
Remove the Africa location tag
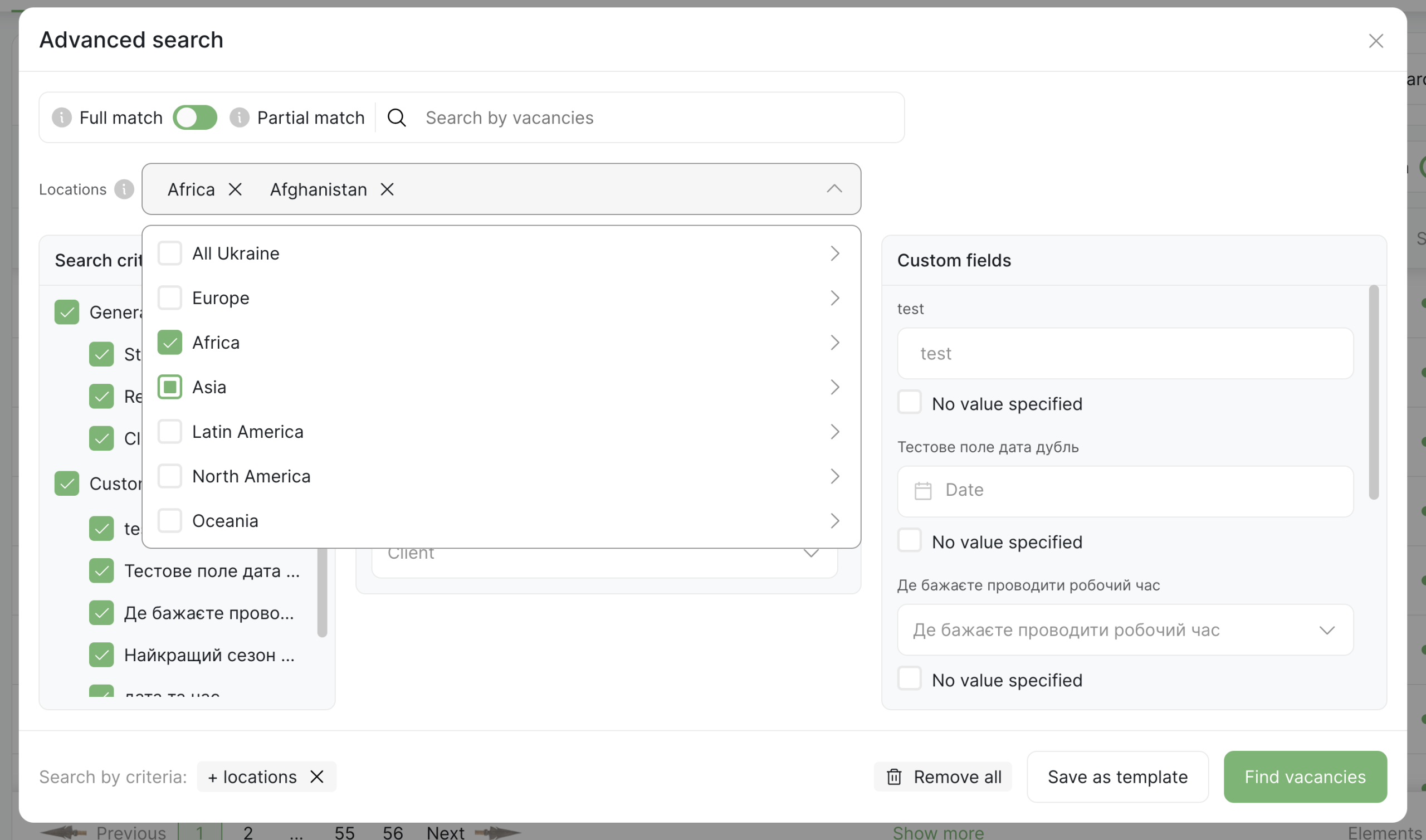point(236,189)
